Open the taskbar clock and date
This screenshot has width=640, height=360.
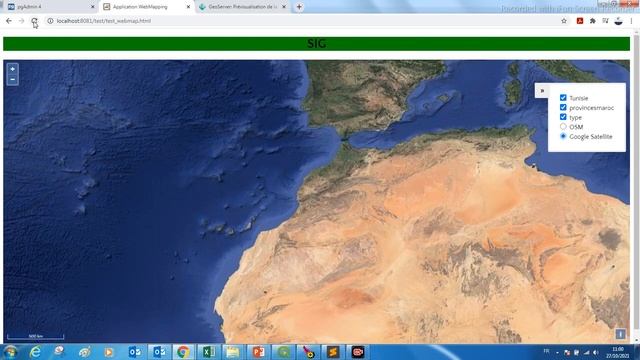(618, 352)
